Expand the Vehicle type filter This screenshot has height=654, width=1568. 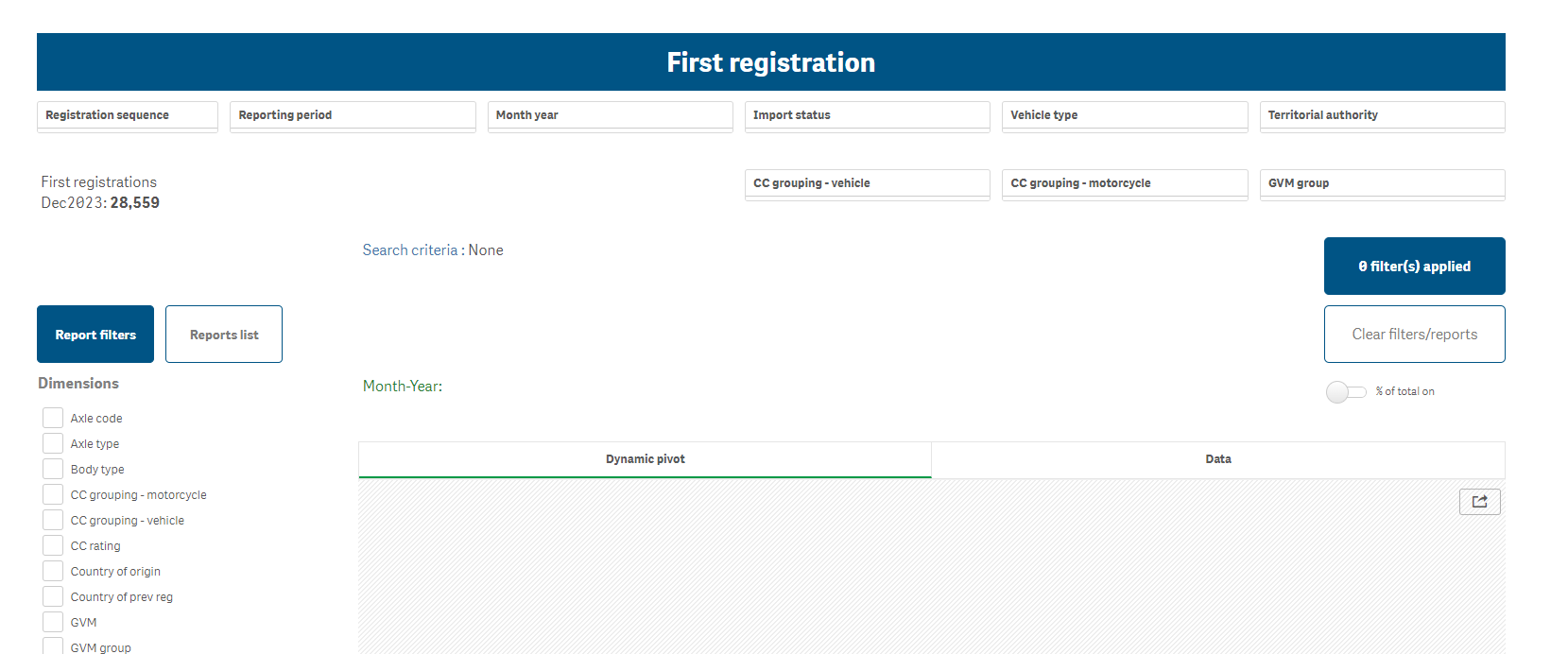[1125, 115]
